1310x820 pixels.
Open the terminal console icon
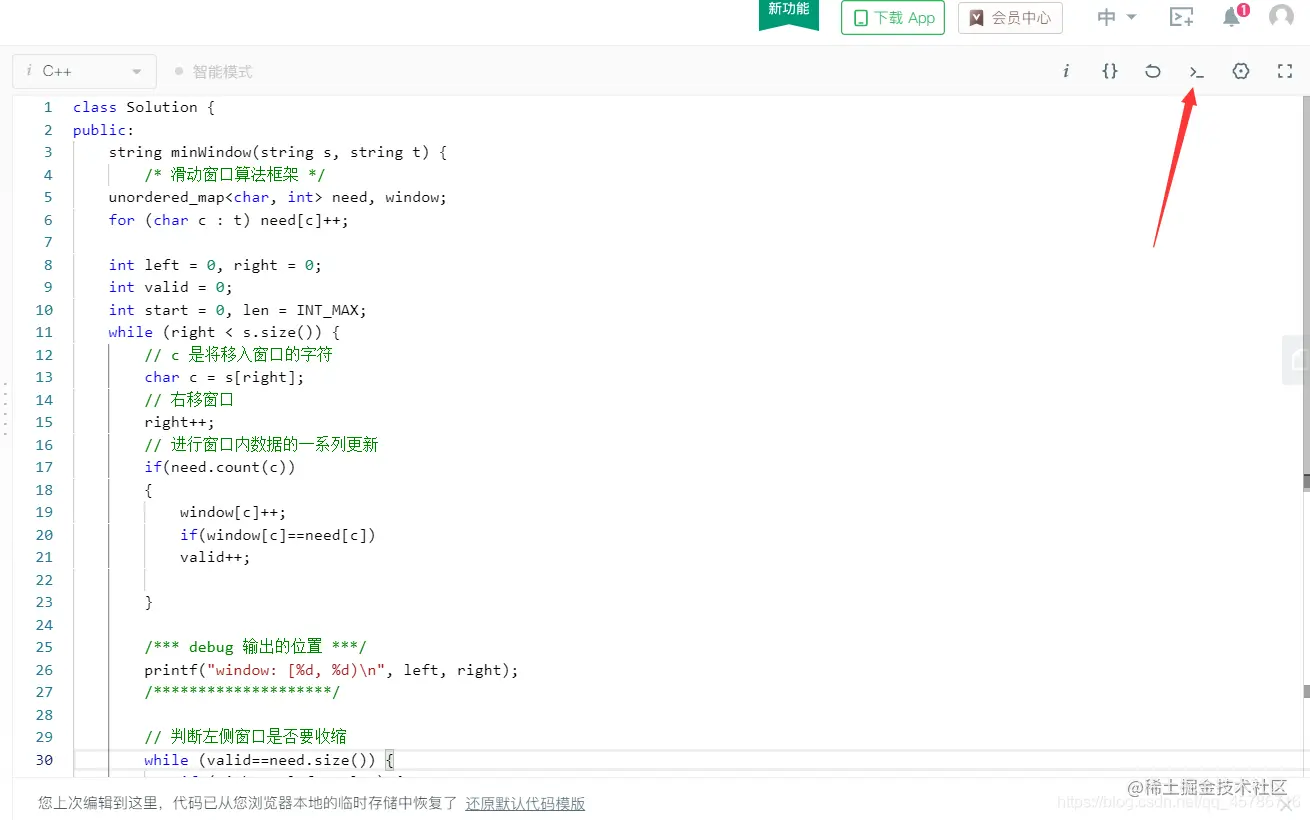click(x=1197, y=72)
